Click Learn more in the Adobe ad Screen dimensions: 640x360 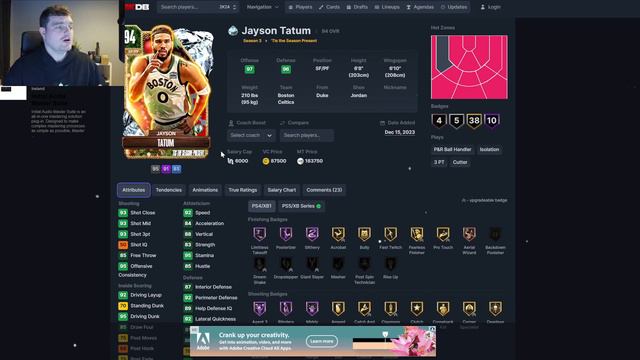tap(322, 341)
